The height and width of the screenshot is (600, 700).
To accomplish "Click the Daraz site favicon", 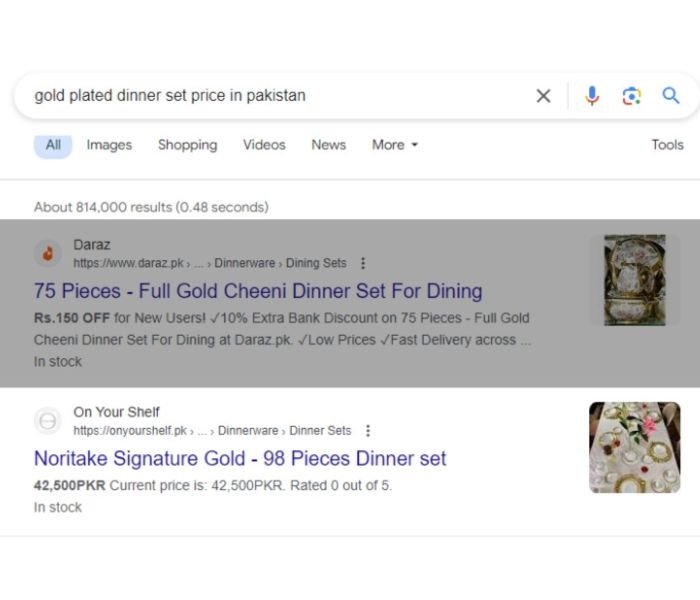I will click(x=47, y=253).
